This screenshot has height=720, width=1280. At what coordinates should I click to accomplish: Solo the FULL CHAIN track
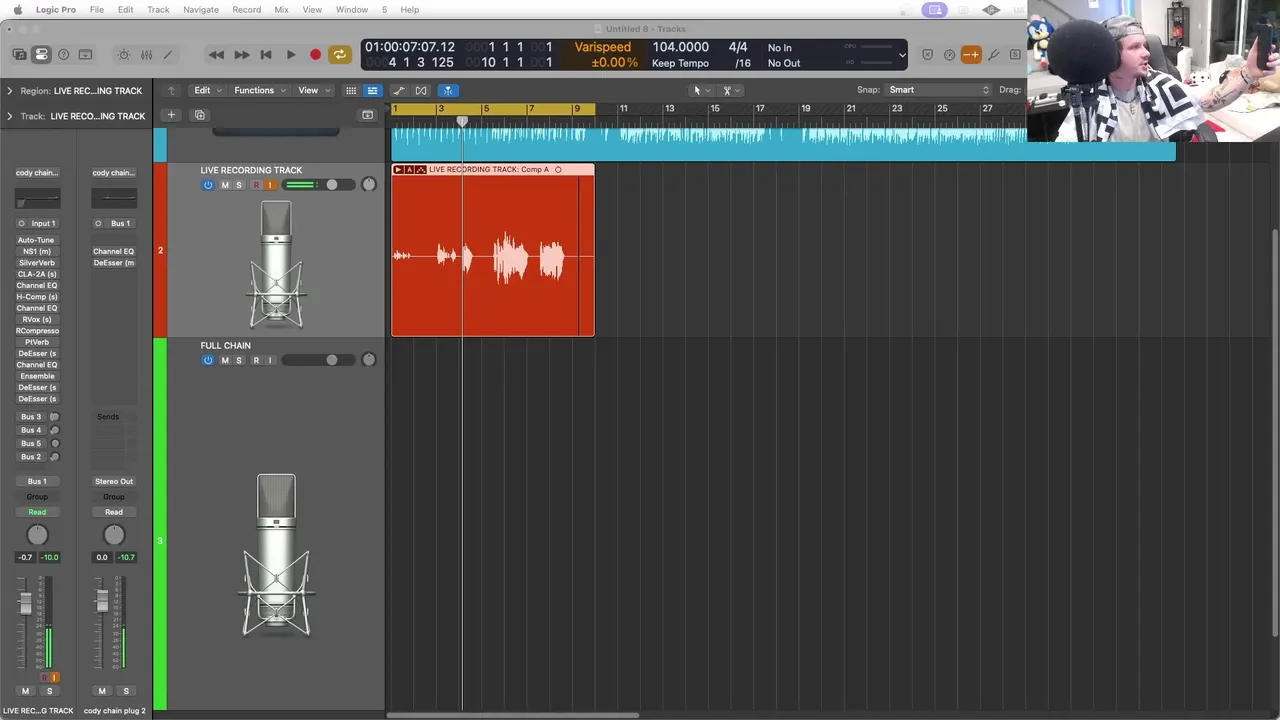239,360
